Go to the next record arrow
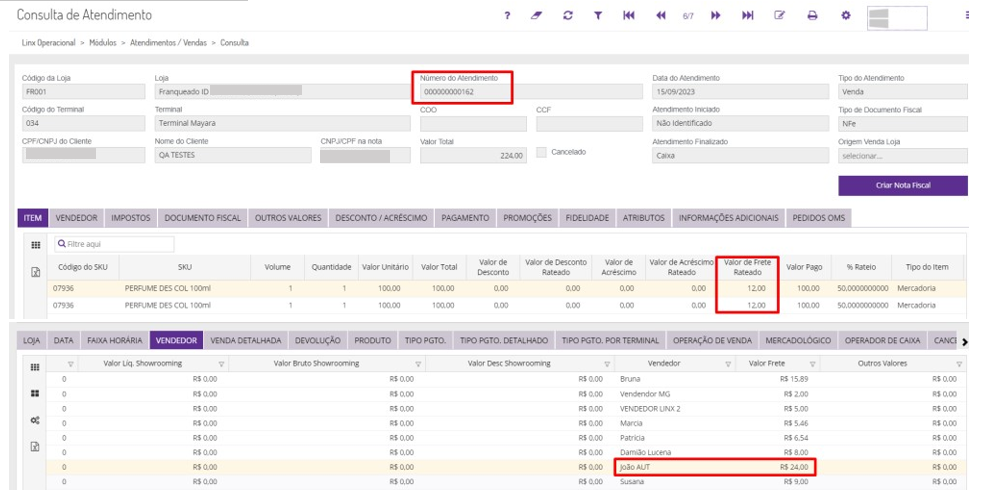This screenshot has width=987, height=501. click(716, 16)
